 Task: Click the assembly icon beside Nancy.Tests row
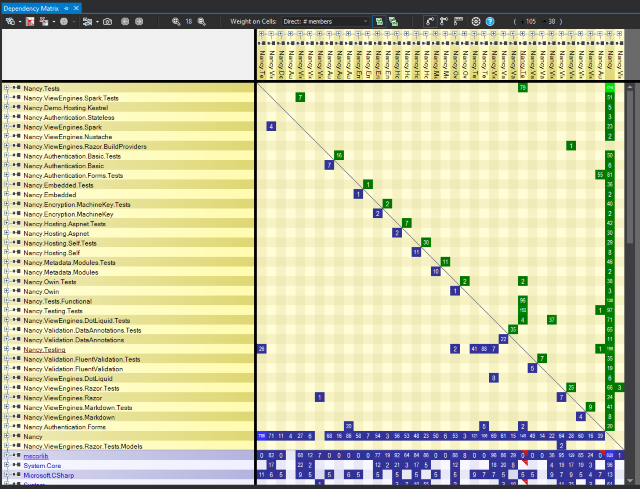click(x=16, y=88)
